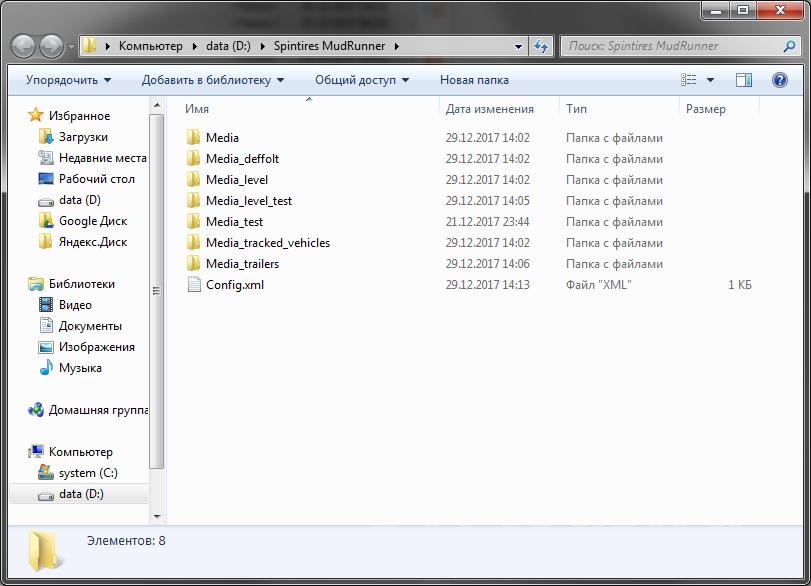Open Google Диск in favorites

pyautogui.click(x=92, y=221)
